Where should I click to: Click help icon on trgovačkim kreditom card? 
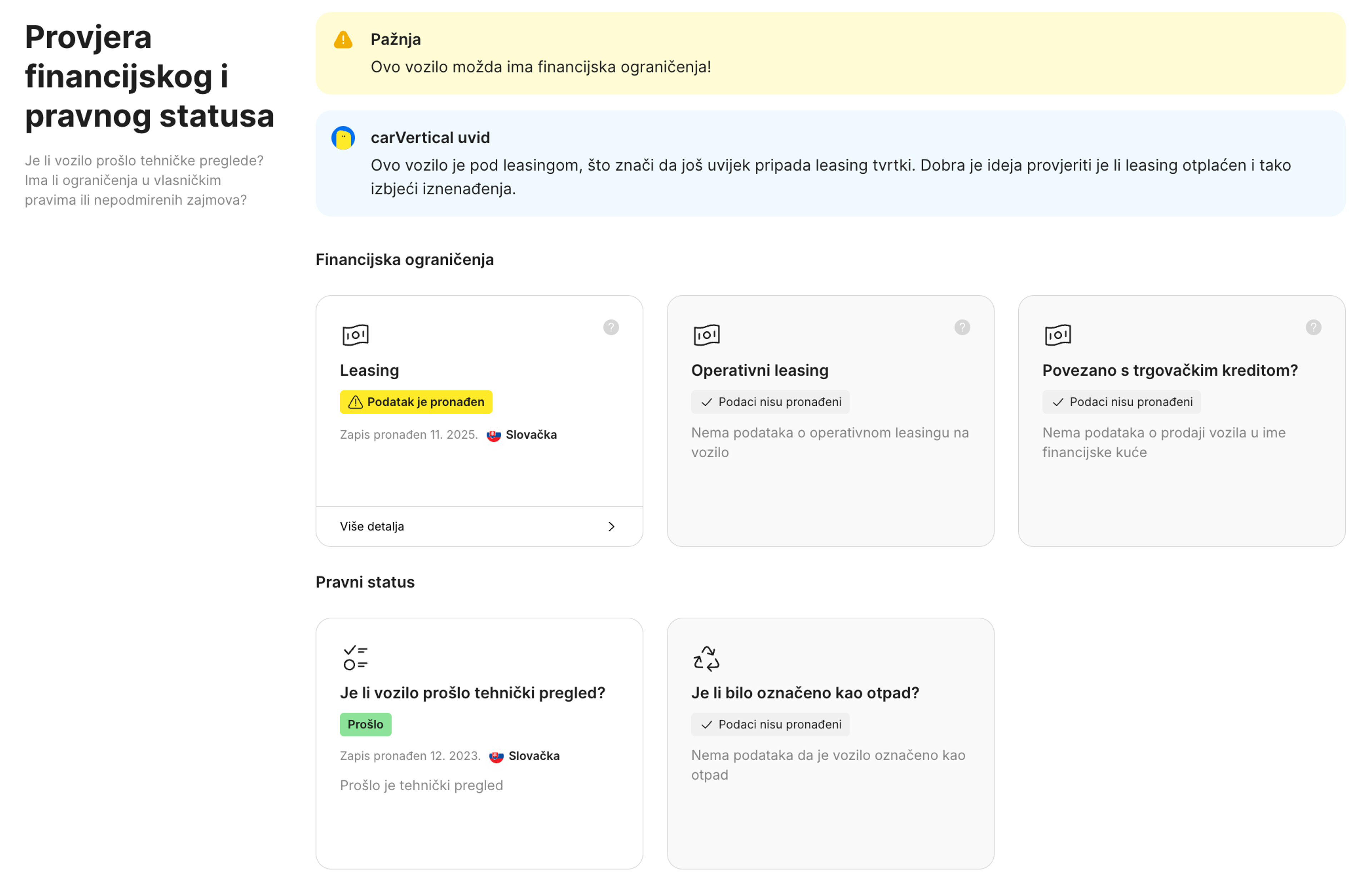pyautogui.click(x=1313, y=327)
